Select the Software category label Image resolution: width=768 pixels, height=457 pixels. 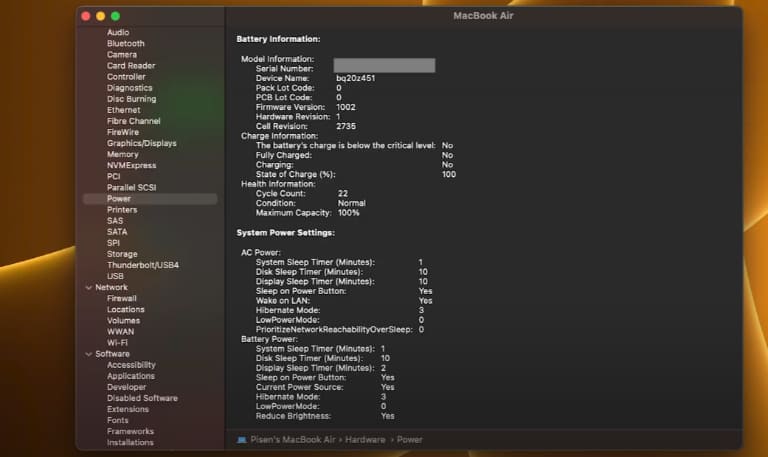coord(112,354)
